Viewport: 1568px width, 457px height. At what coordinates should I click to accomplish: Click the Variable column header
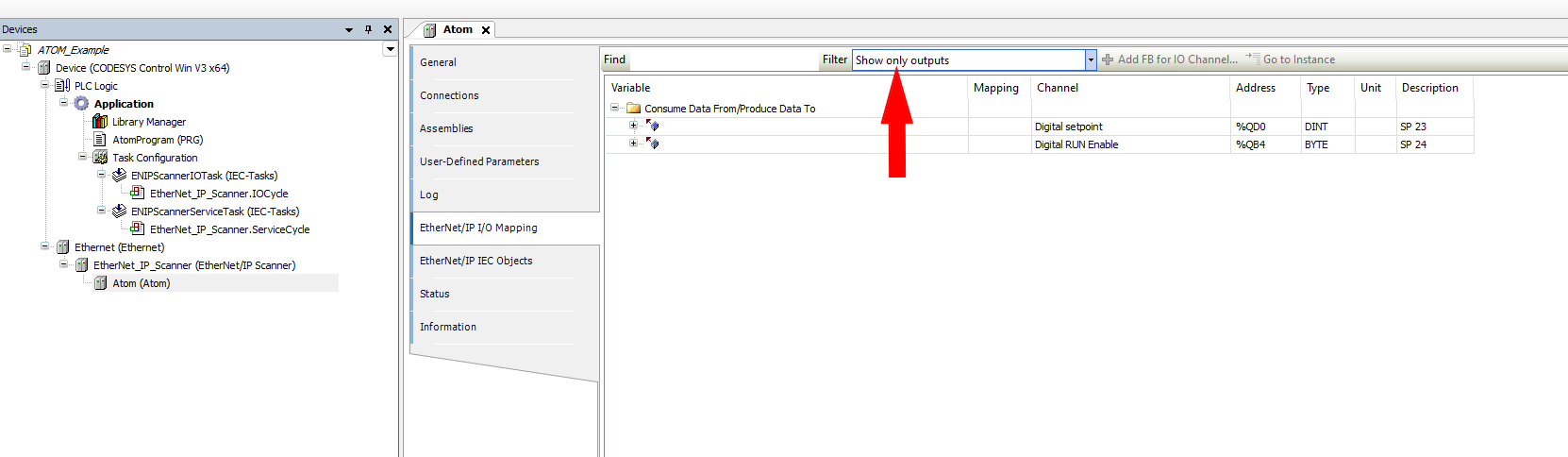coord(787,88)
